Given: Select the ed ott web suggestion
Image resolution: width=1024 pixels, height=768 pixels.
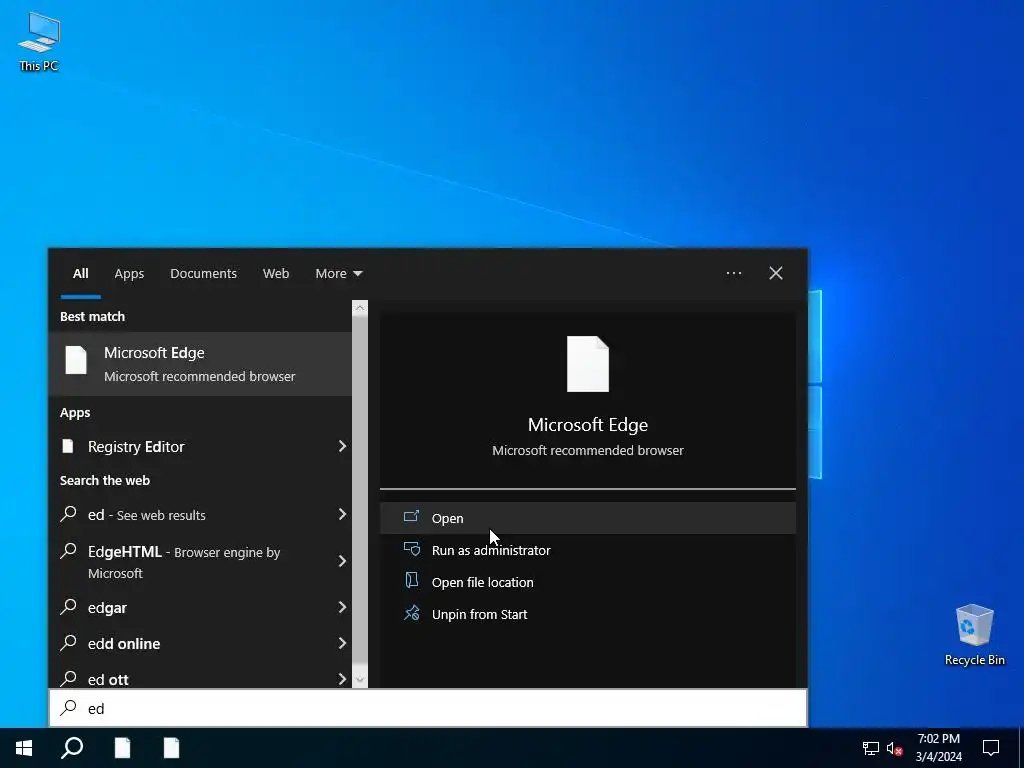Looking at the screenshot, I should pos(200,677).
